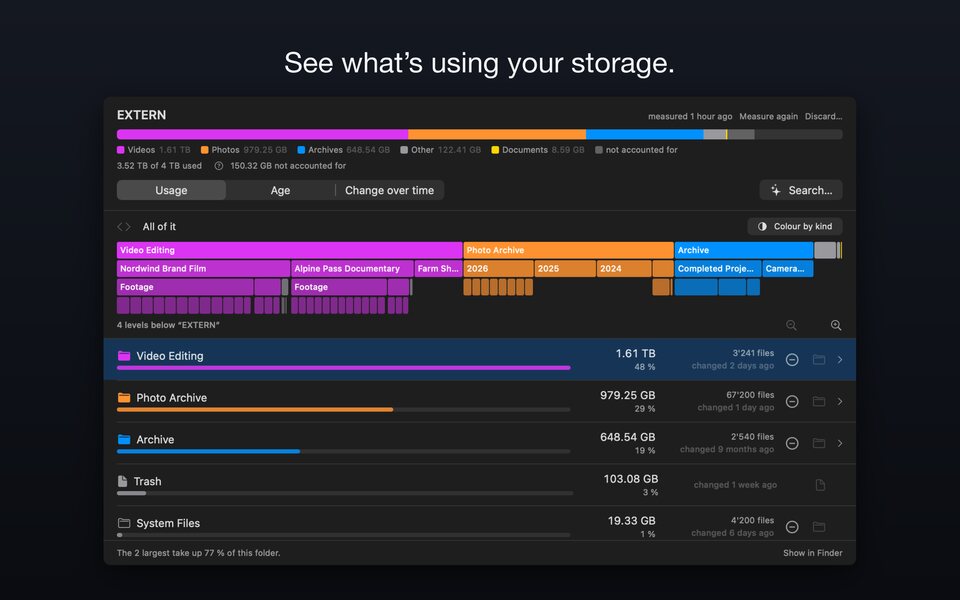Select Alpine Pass Documentary block
This screenshot has height=600, width=960.
tap(352, 268)
